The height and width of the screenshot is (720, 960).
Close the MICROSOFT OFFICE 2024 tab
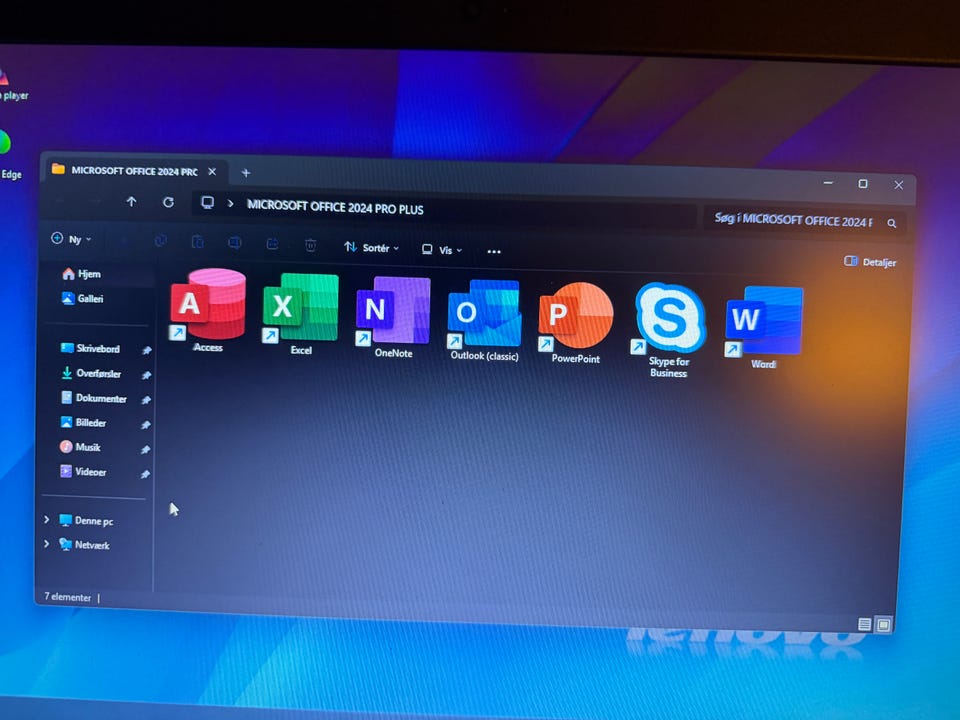[x=212, y=172]
